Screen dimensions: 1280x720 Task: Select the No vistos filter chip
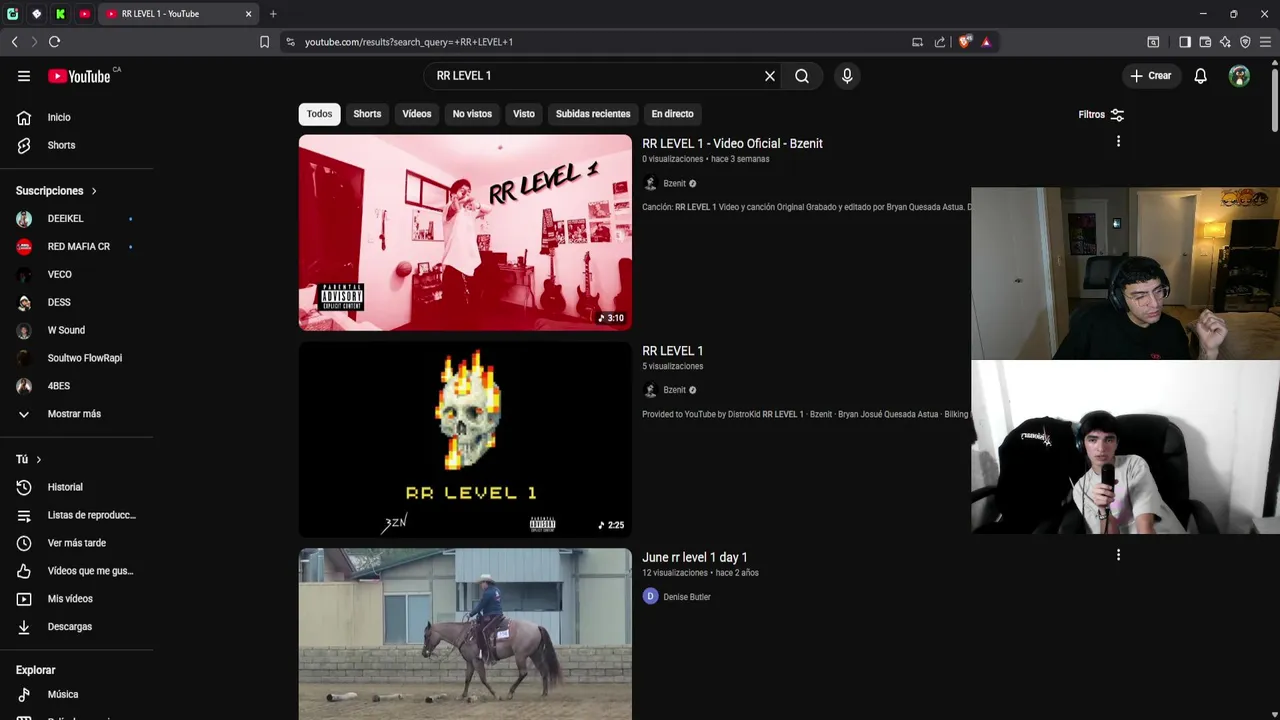click(472, 114)
